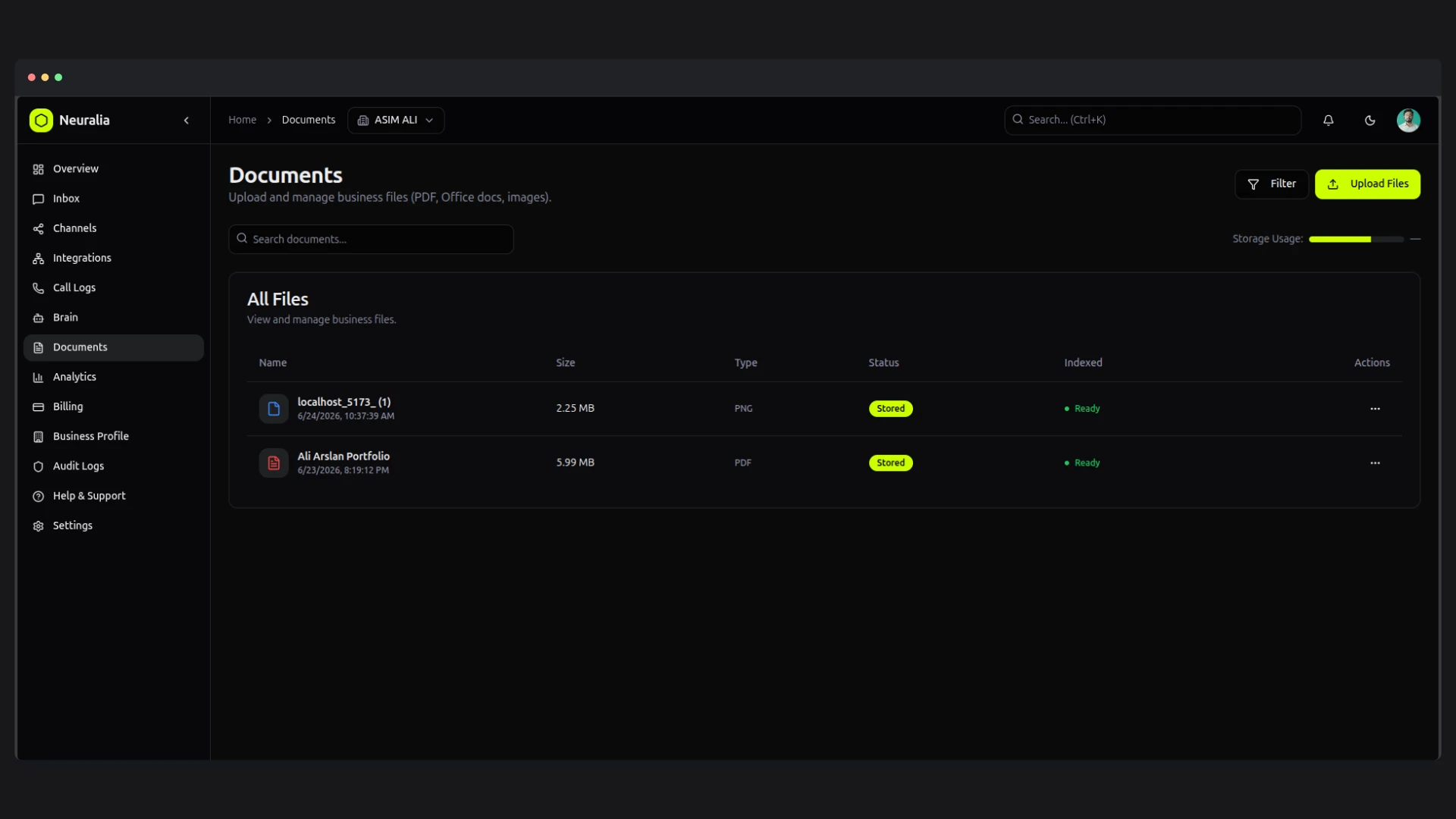The height and width of the screenshot is (819, 1456).
Task: Click the Neuralia logo icon
Action: pos(41,121)
